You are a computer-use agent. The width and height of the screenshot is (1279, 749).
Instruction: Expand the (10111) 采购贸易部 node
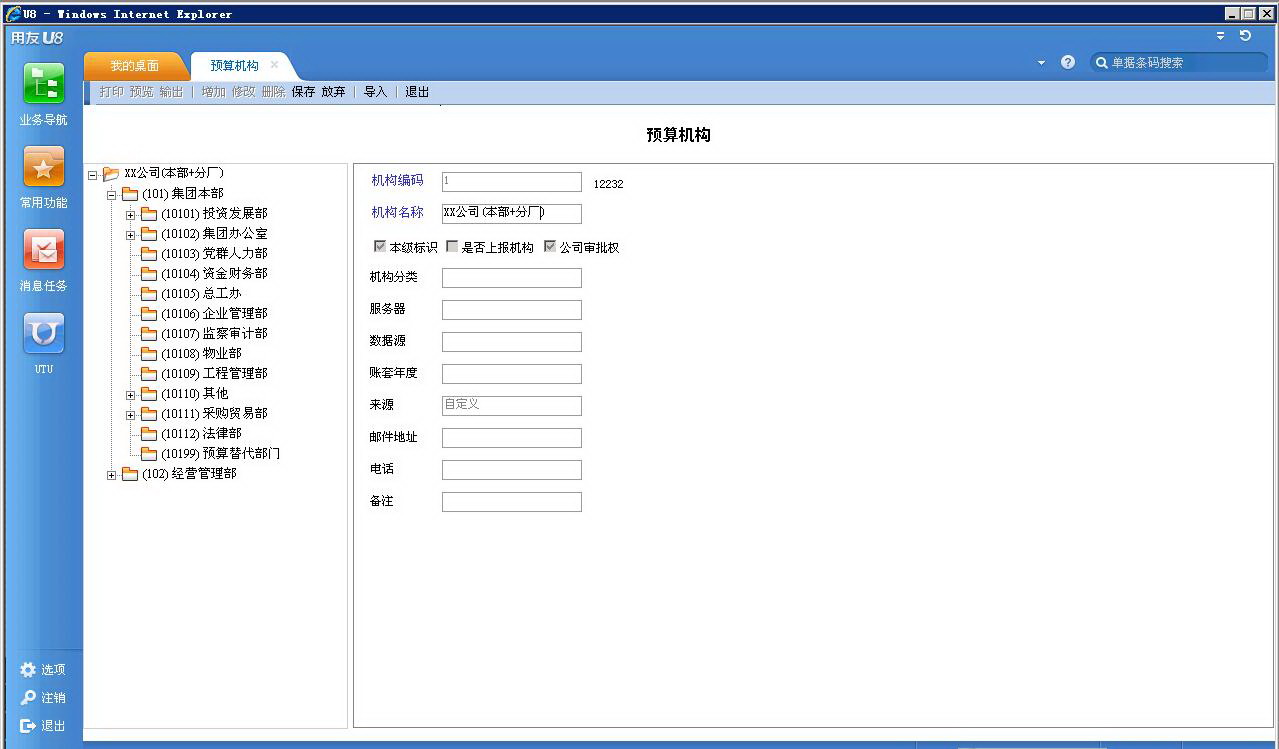[131, 415]
